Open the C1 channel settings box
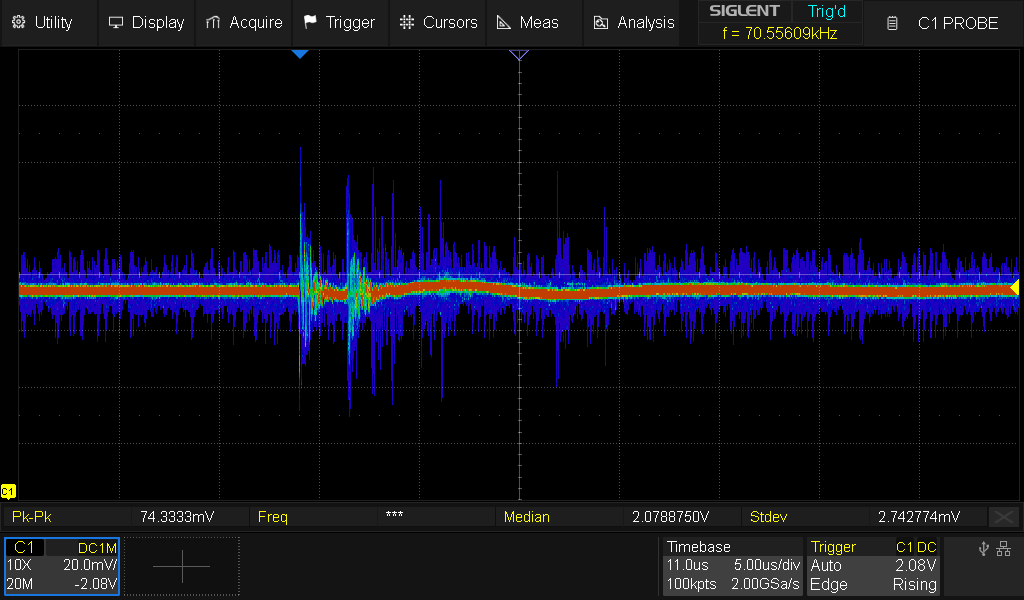Viewport: 1024px width, 600px height. (x=62, y=566)
